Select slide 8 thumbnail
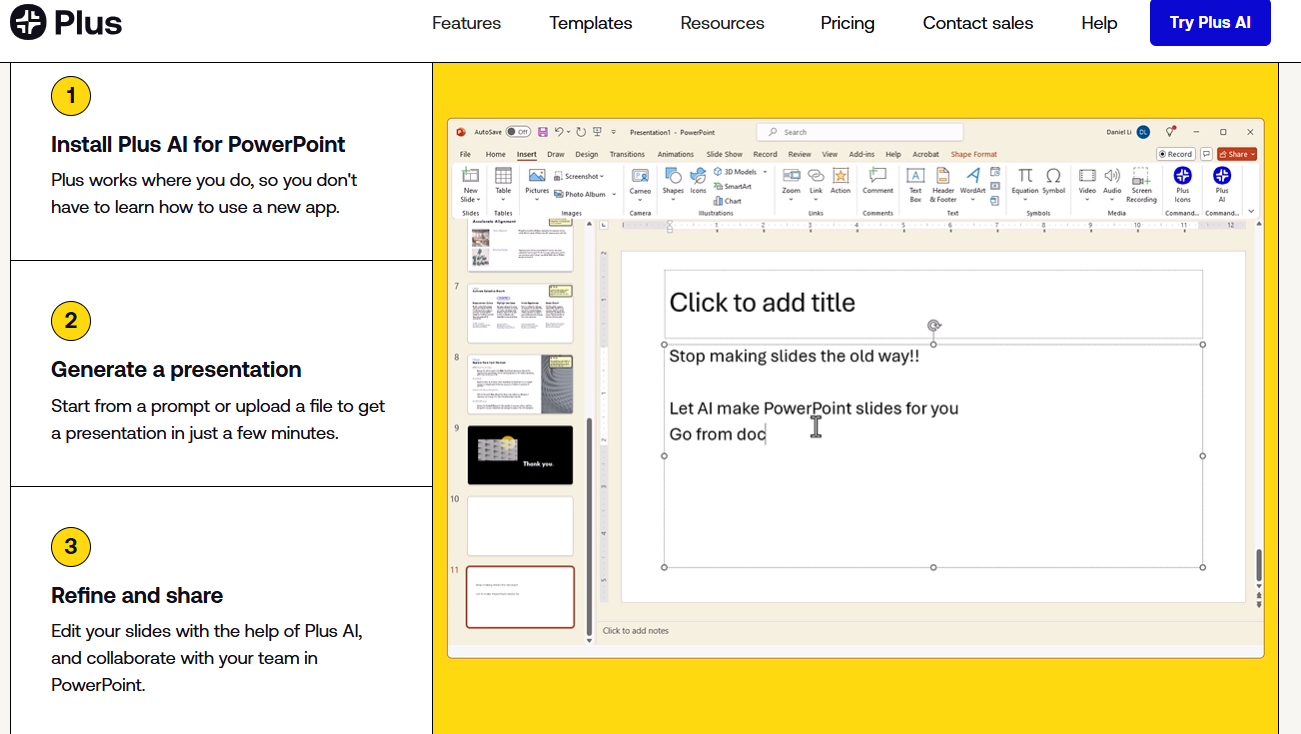This screenshot has height=734, width=1301. [x=520, y=384]
